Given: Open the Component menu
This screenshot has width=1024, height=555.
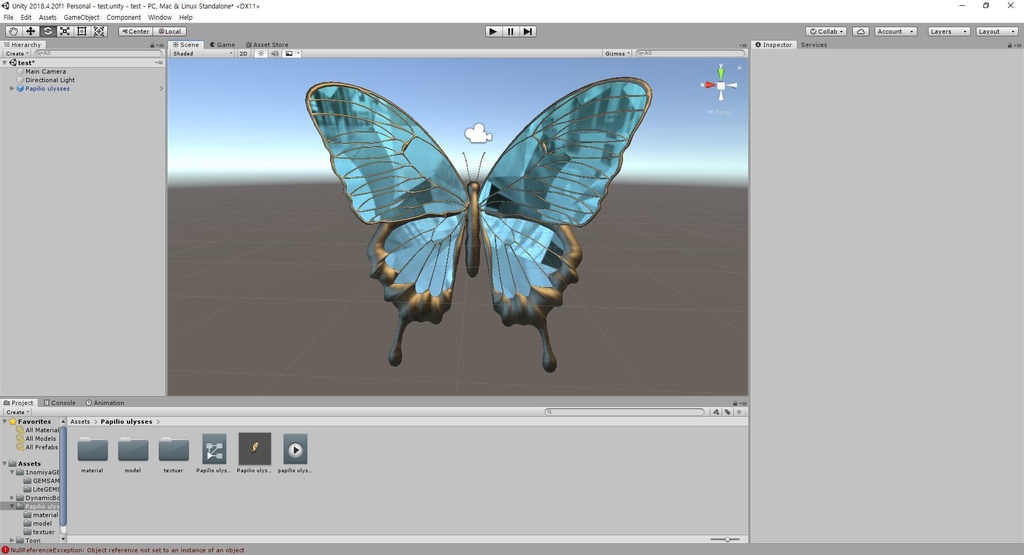Looking at the screenshot, I should point(123,18).
